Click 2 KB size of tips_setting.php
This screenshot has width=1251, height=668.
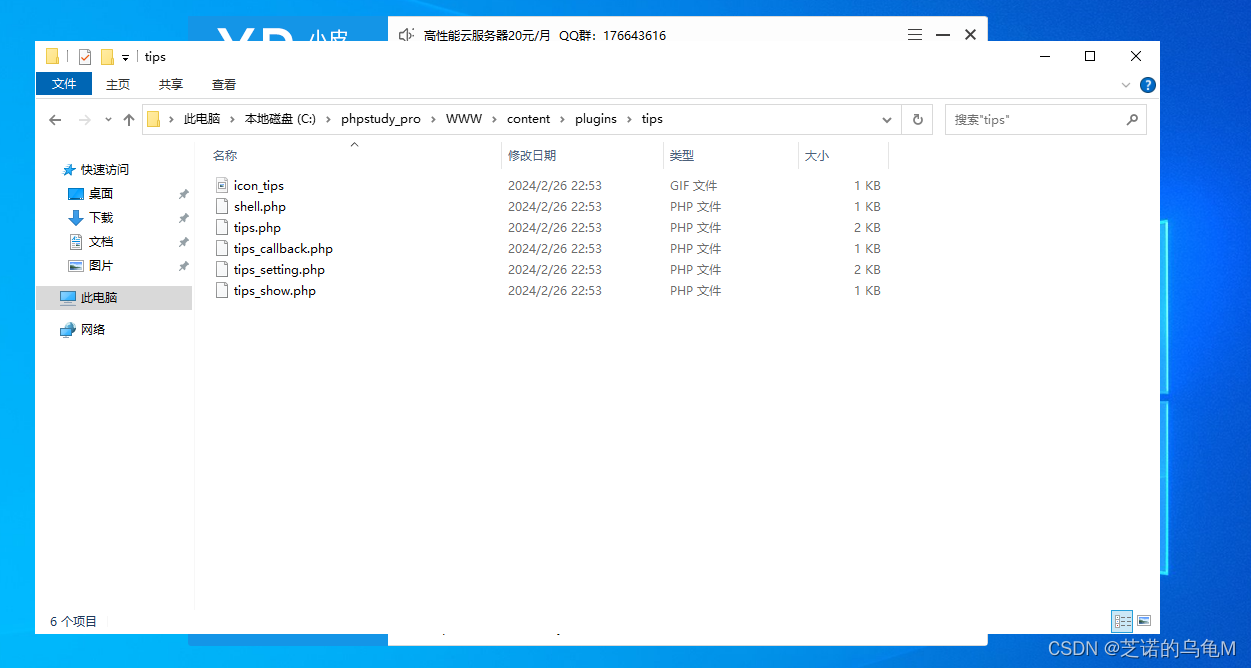[867, 269]
